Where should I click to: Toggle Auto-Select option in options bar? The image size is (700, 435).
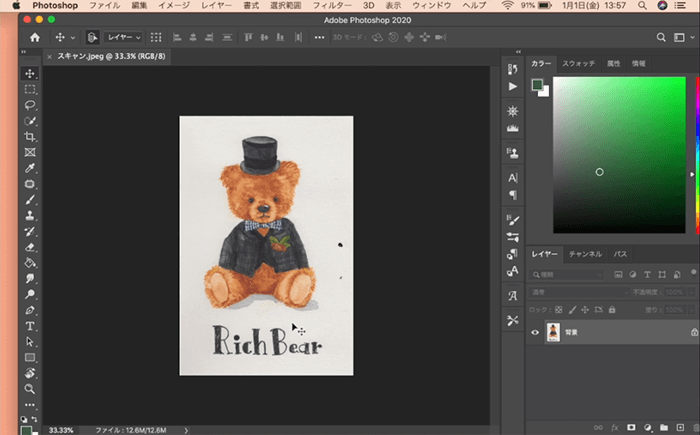(x=92, y=38)
